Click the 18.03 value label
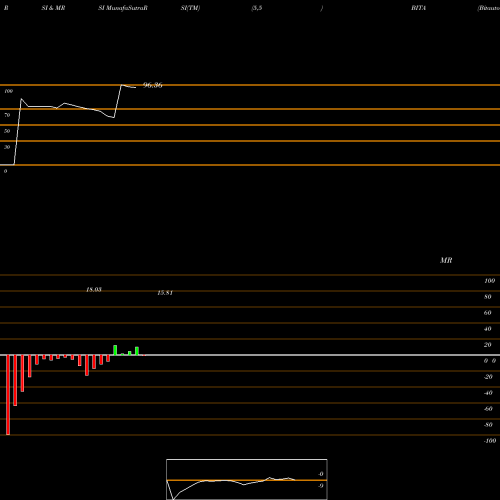This screenshot has height=500, width=500. (94, 289)
